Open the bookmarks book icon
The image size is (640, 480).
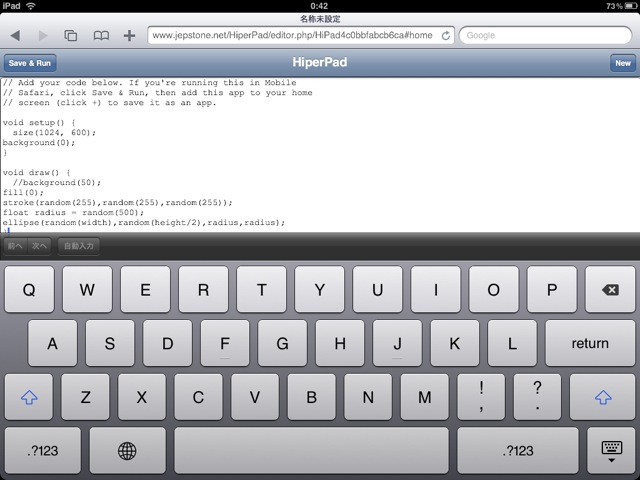[101, 36]
